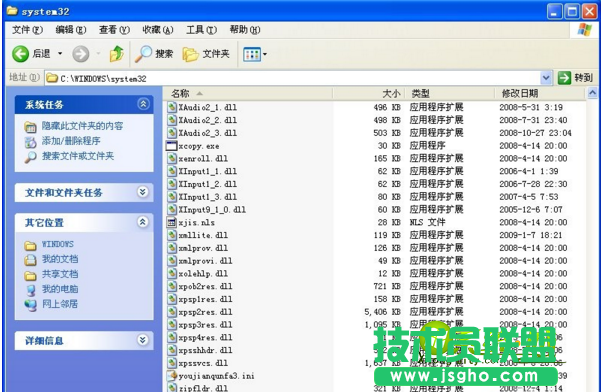The height and width of the screenshot is (392, 601).
Task: Select file XAudio2_3.dll
Action: (x=207, y=133)
